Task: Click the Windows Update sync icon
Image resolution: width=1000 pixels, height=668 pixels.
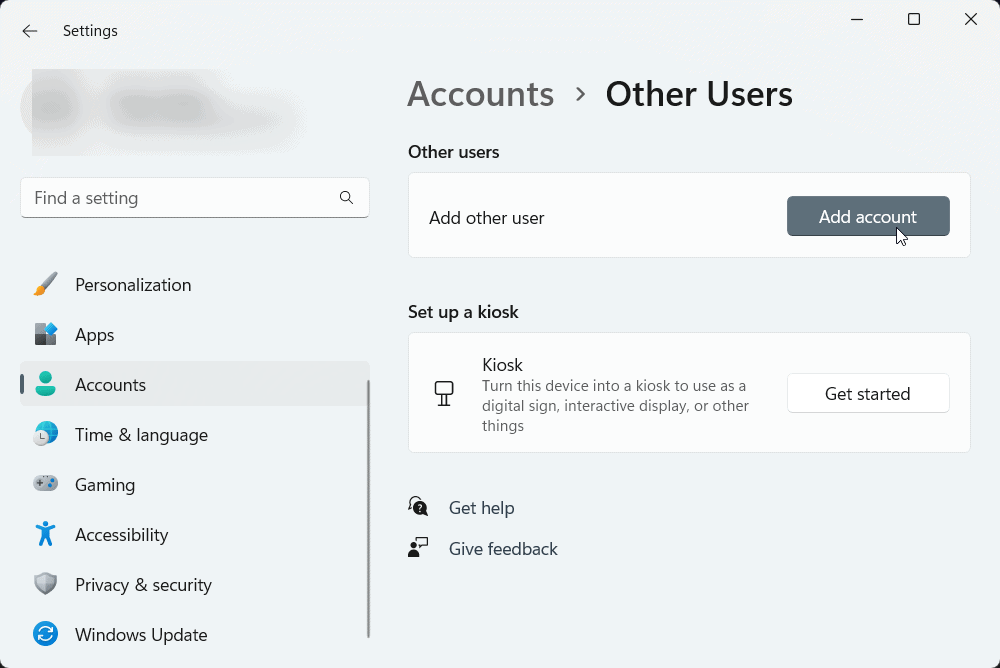Action: (x=45, y=635)
